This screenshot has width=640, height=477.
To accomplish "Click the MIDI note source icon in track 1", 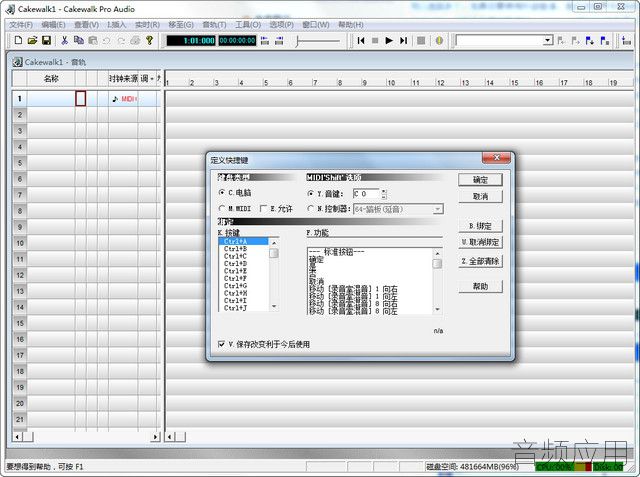I will coord(115,99).
